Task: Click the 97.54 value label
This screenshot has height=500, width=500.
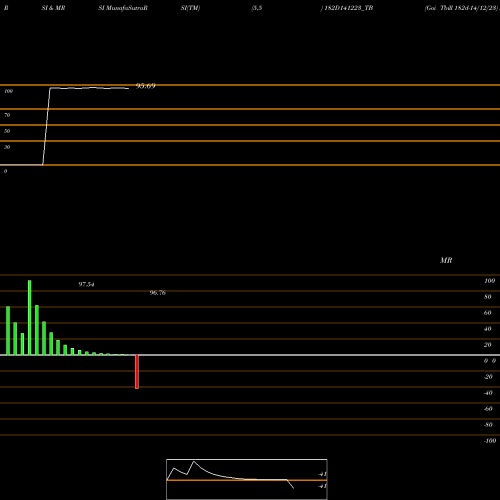Action: [x=86, y=284]
